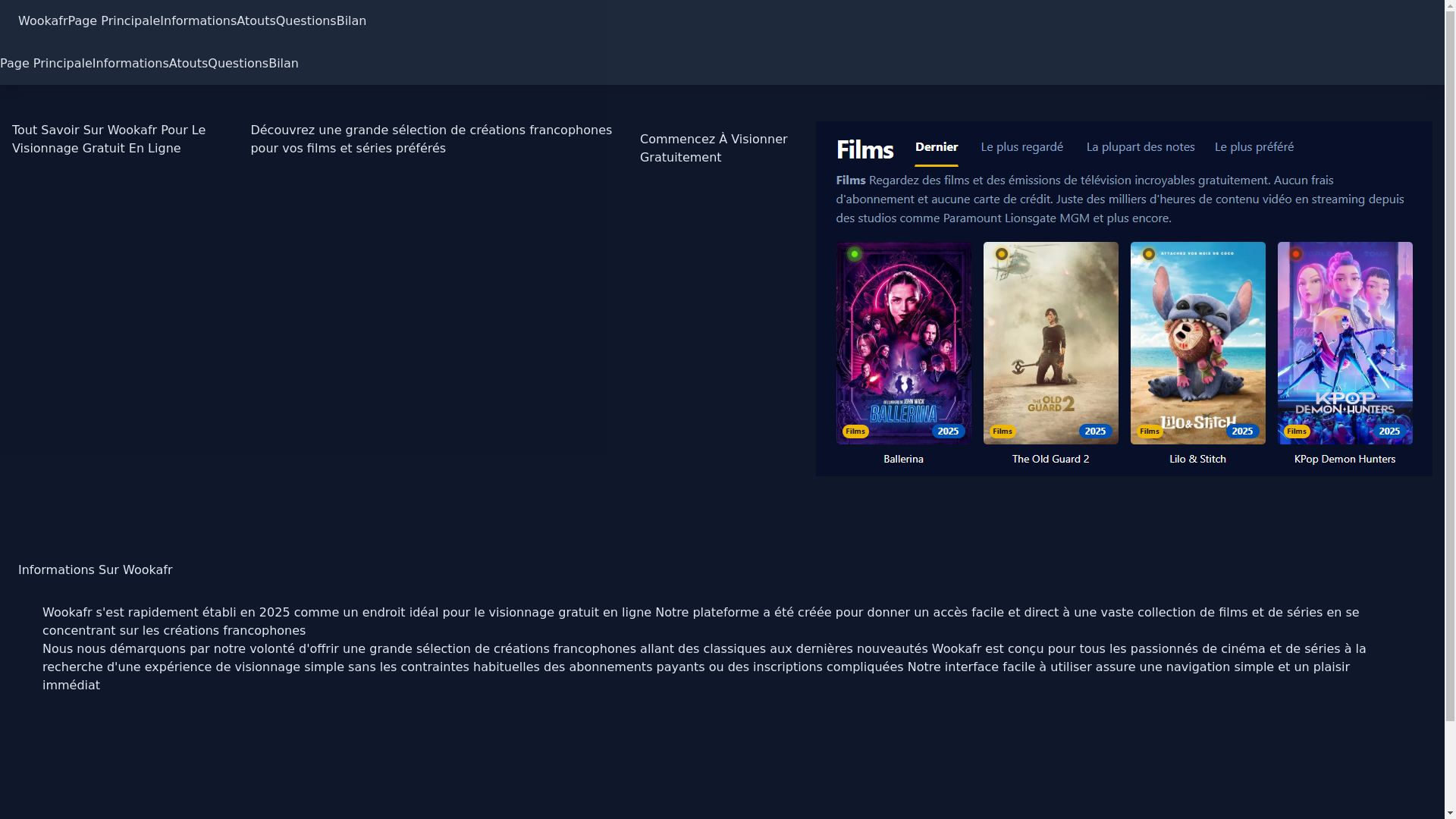Click the Wookafr brand link in the header
This screenshot has height=819, width=1456.
42,21
